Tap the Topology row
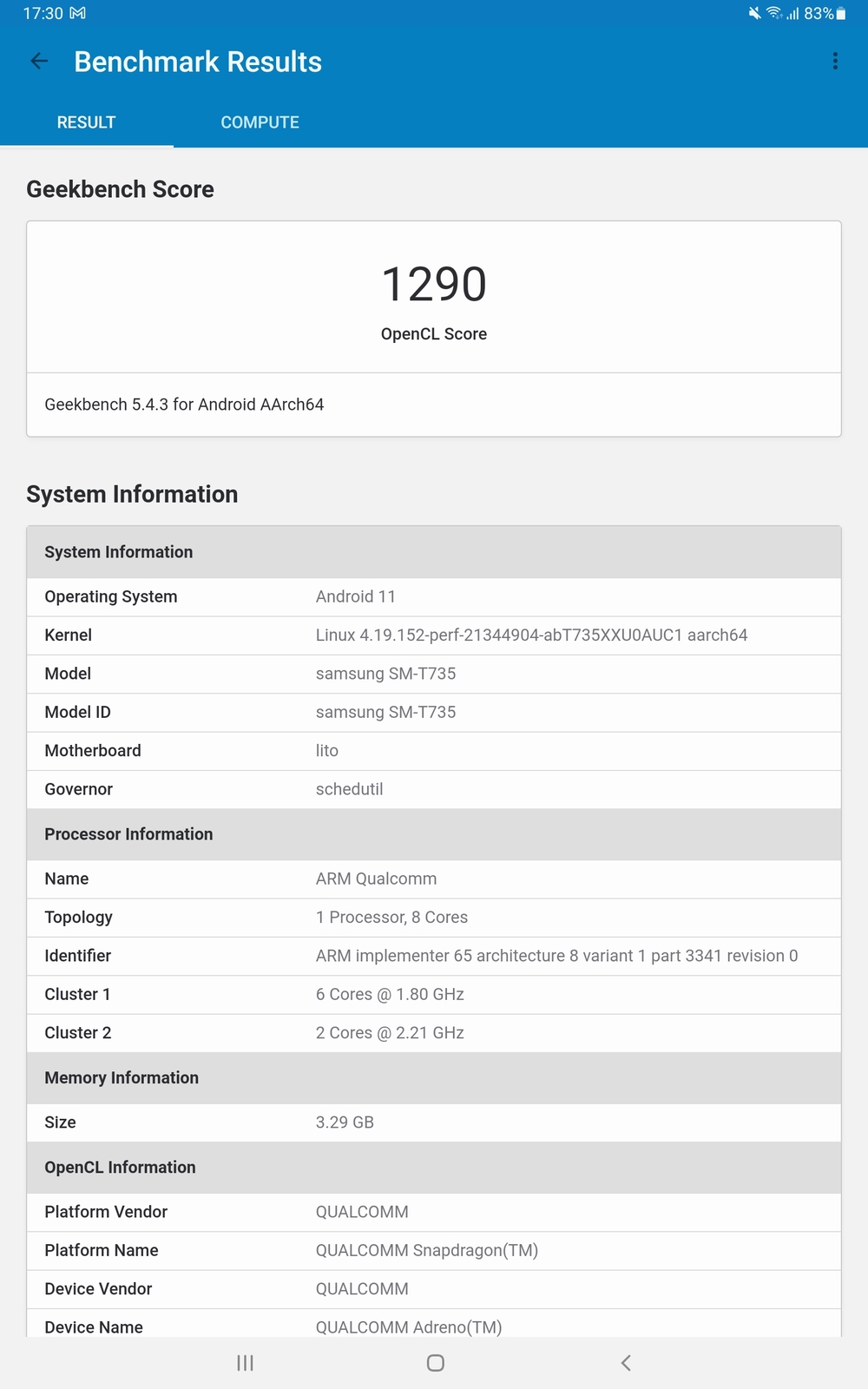Viewport: 868px width, 1389px height. point(434,918)
